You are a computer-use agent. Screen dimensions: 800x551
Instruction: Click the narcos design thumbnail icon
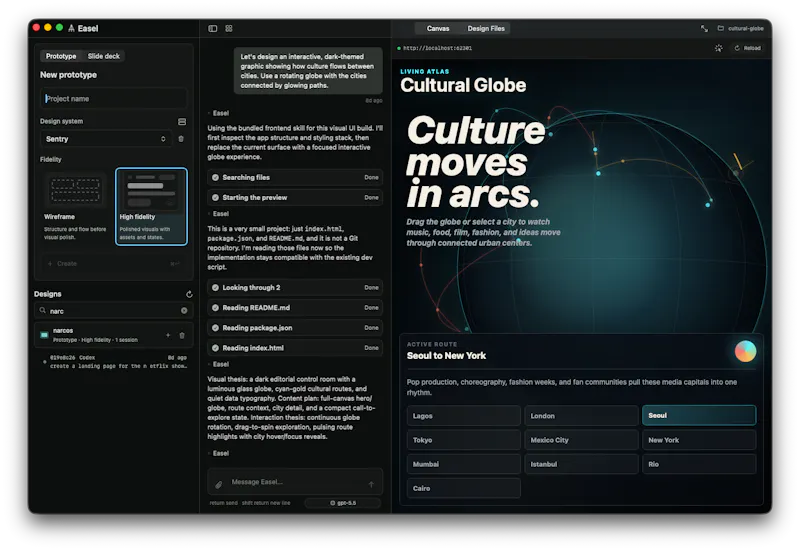point(44,335)
